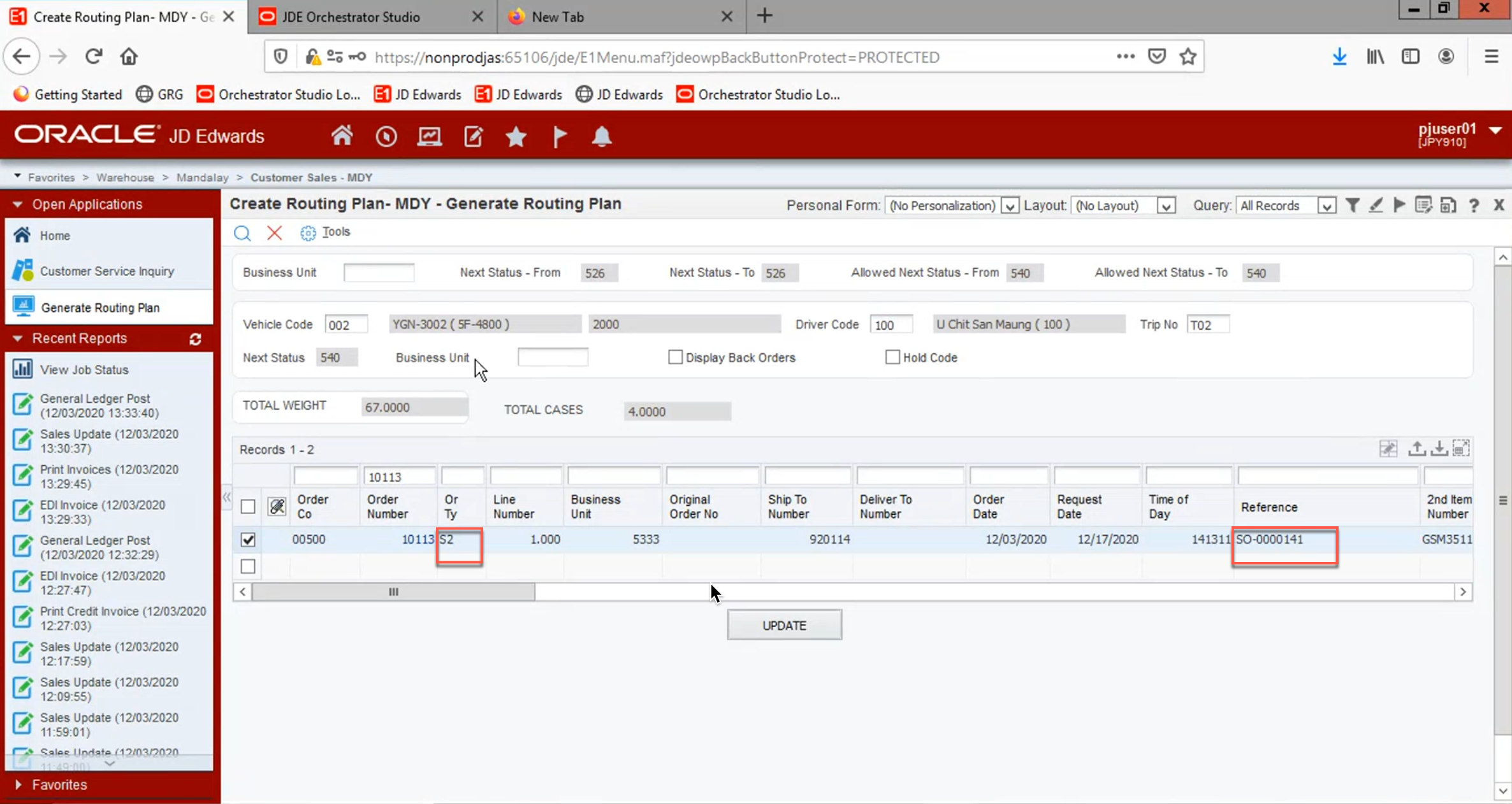Click the grid export download icon

1439,449
